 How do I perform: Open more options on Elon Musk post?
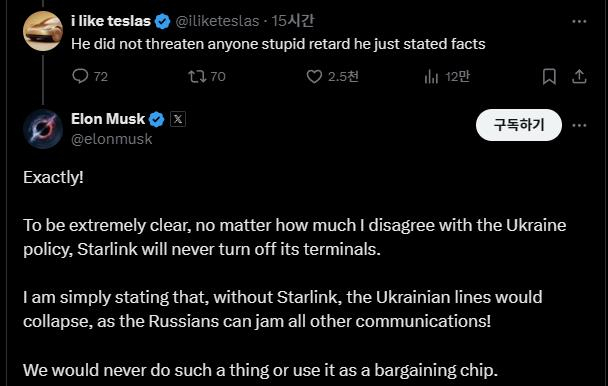pos(579,125)
